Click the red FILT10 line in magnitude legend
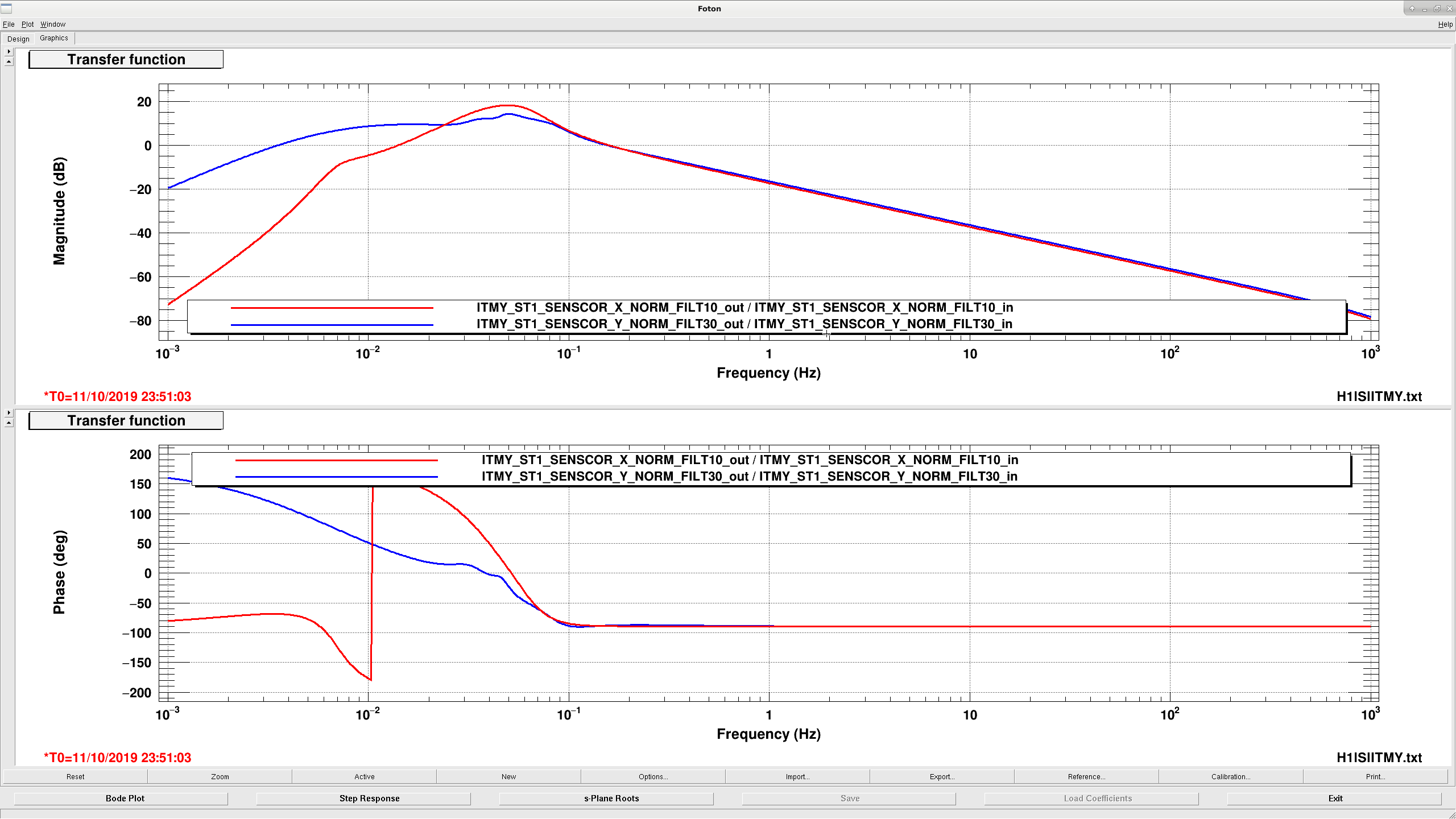Image resolution: width=1456 pixels, height=819 pixels. click(332, 308)
